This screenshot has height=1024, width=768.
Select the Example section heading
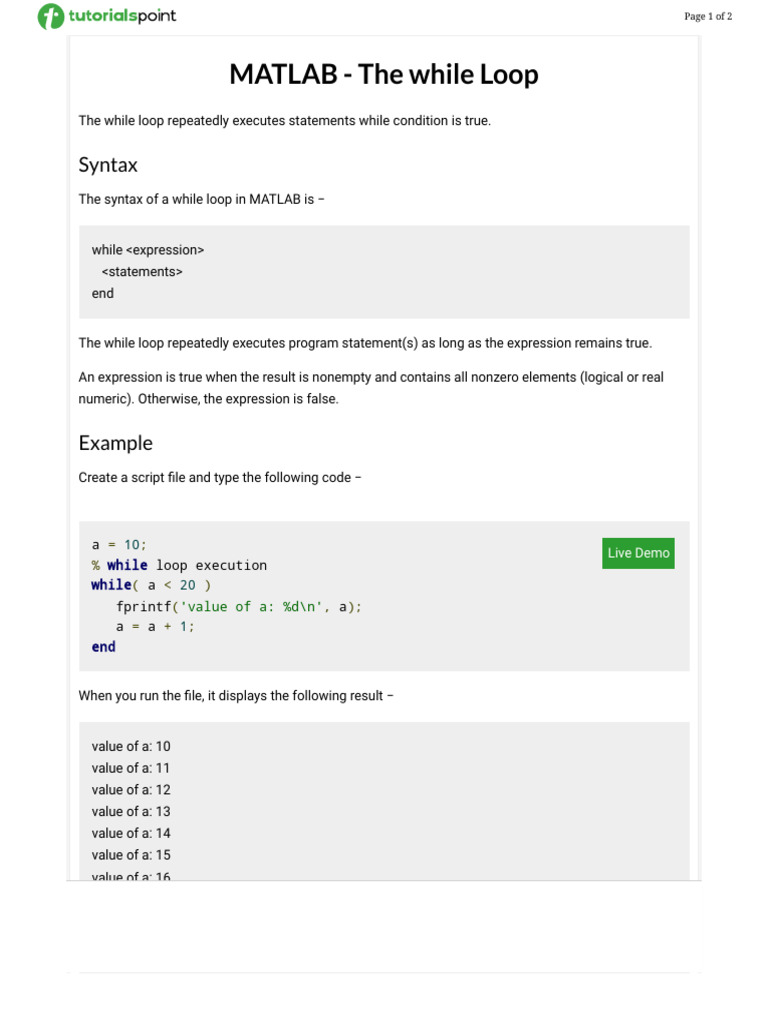click(115, 443)
